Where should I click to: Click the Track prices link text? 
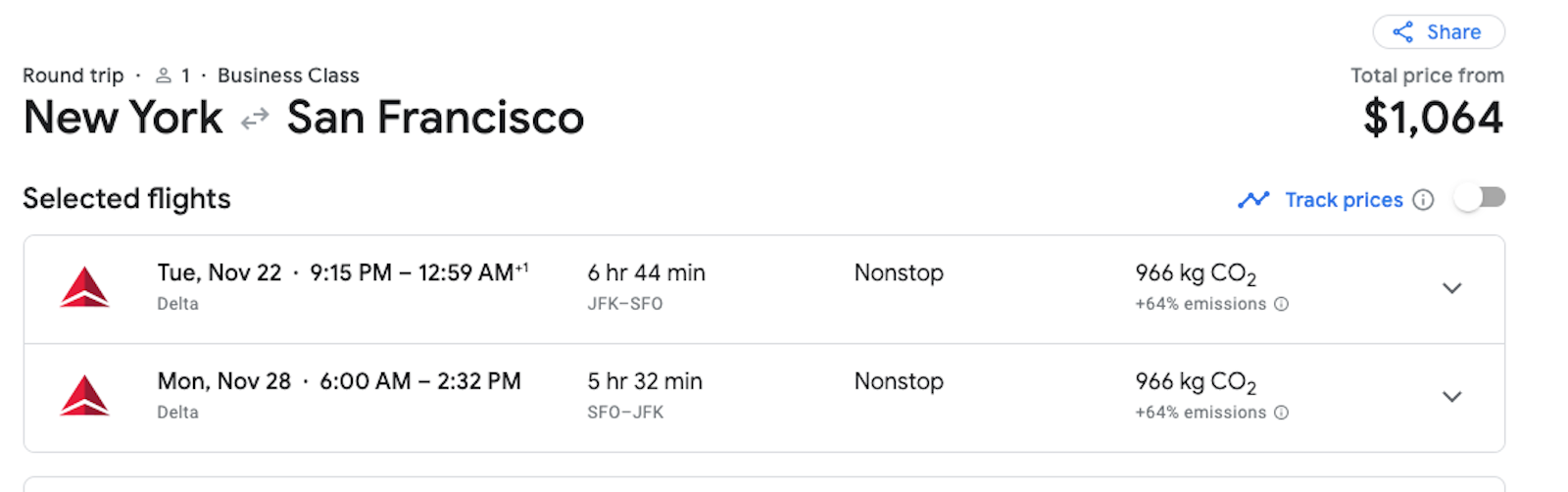click(x=1344, y=200)
